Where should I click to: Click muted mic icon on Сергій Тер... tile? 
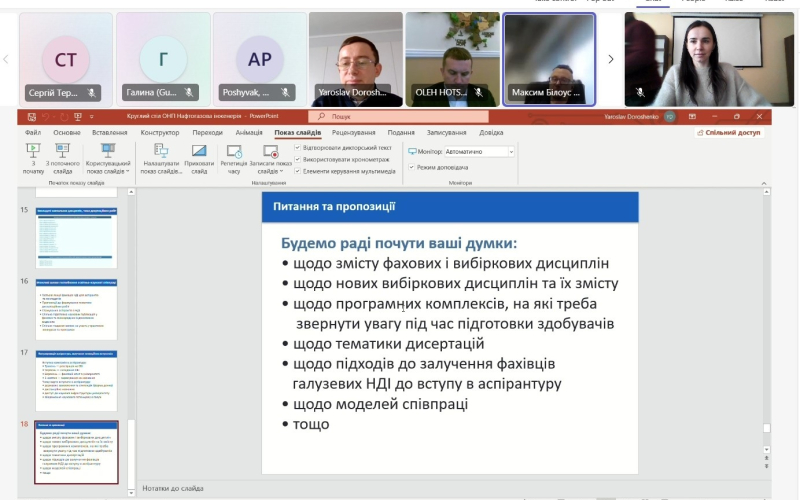coord(91,92)
